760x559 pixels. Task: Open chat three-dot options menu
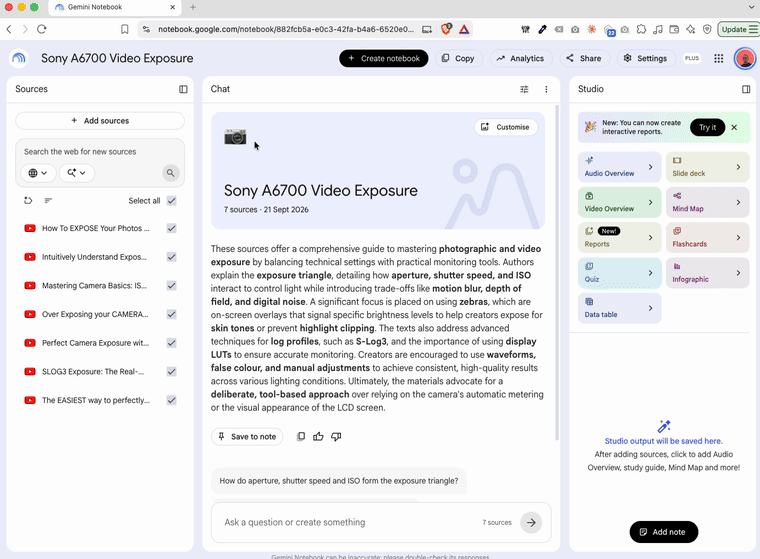click(x=546, y=89)
